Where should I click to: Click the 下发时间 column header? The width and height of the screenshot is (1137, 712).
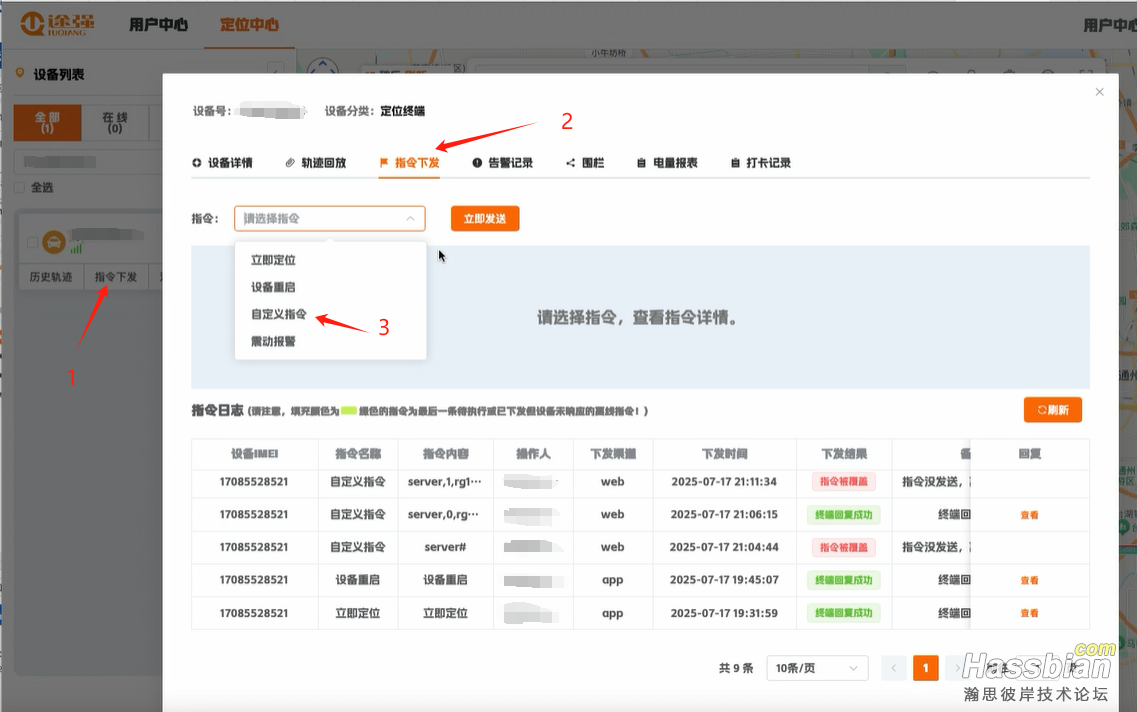[724, 454]
